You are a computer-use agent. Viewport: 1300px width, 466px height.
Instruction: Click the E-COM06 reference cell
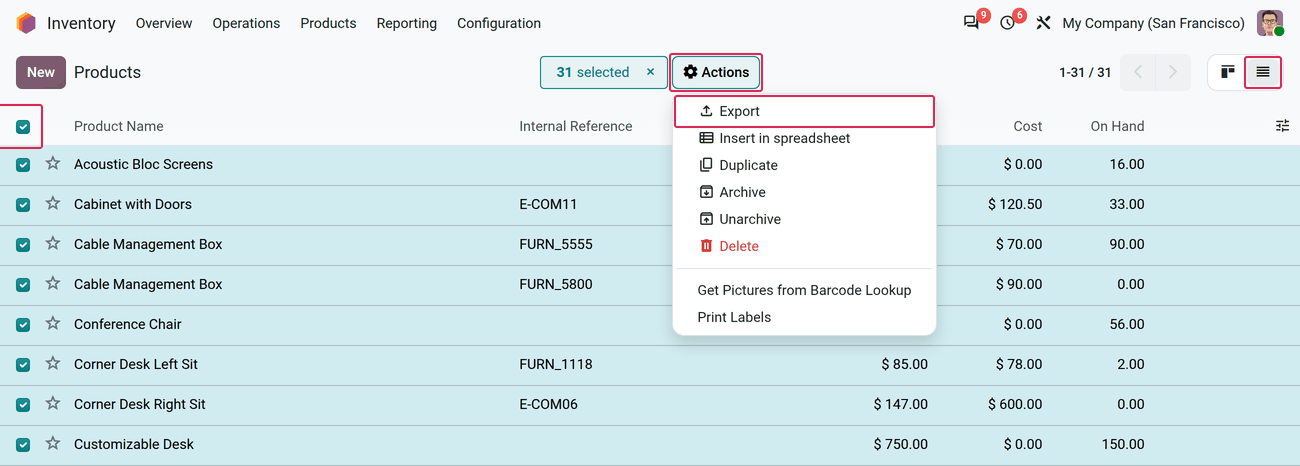click(549, 404)
